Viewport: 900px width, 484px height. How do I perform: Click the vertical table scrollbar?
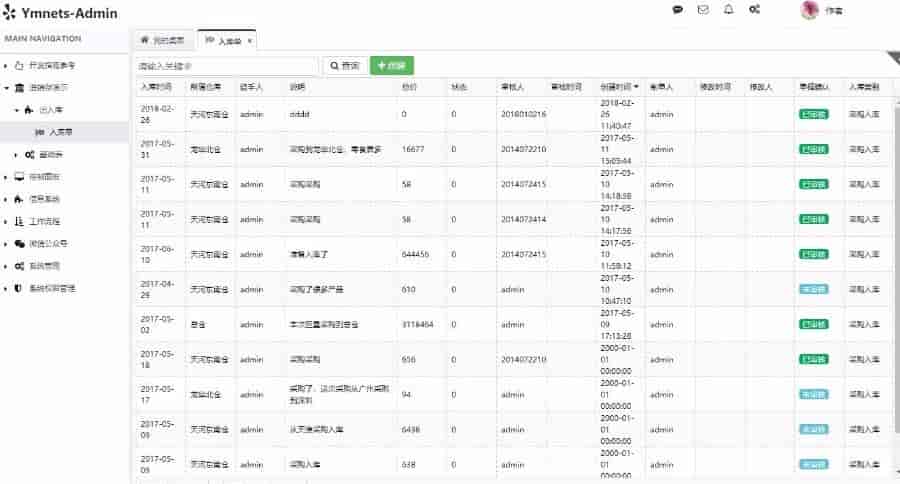click(897, 267)
